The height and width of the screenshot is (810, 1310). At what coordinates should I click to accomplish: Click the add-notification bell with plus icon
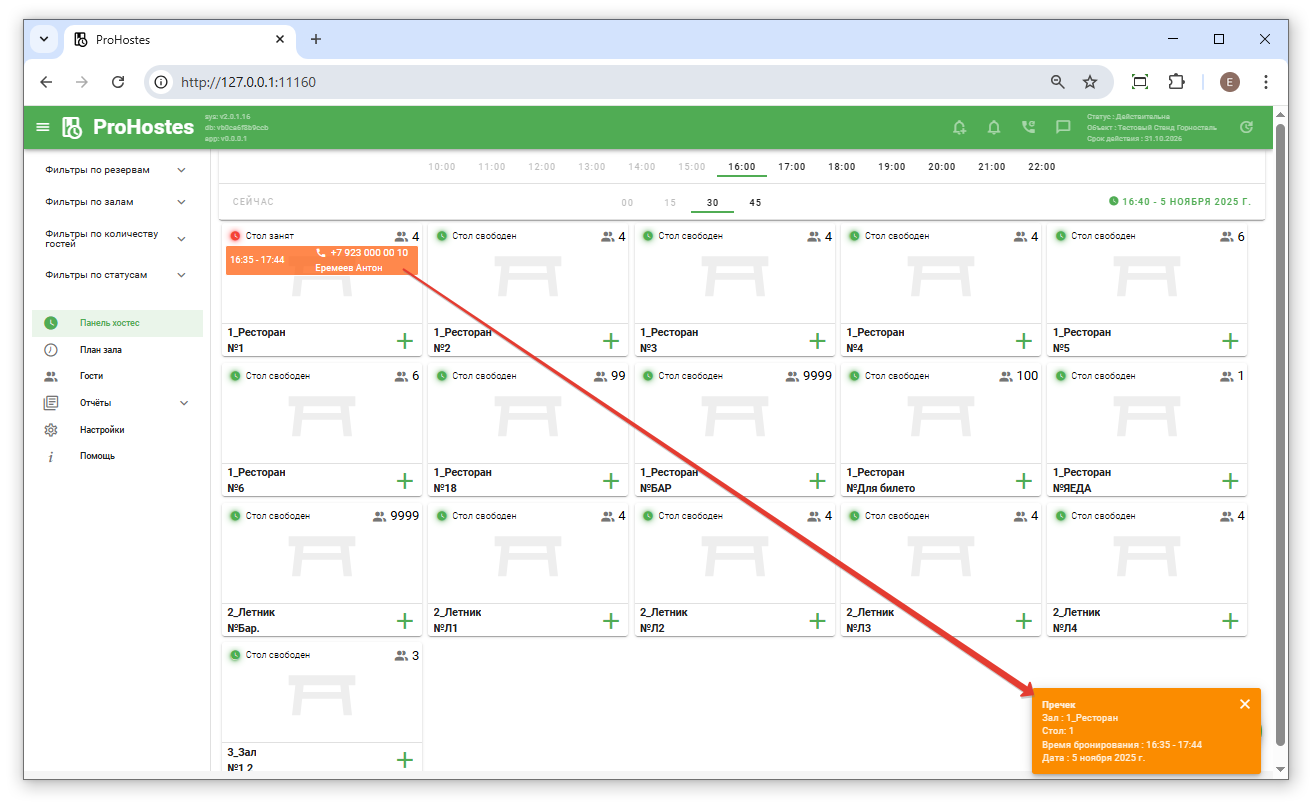click(960, 127)
